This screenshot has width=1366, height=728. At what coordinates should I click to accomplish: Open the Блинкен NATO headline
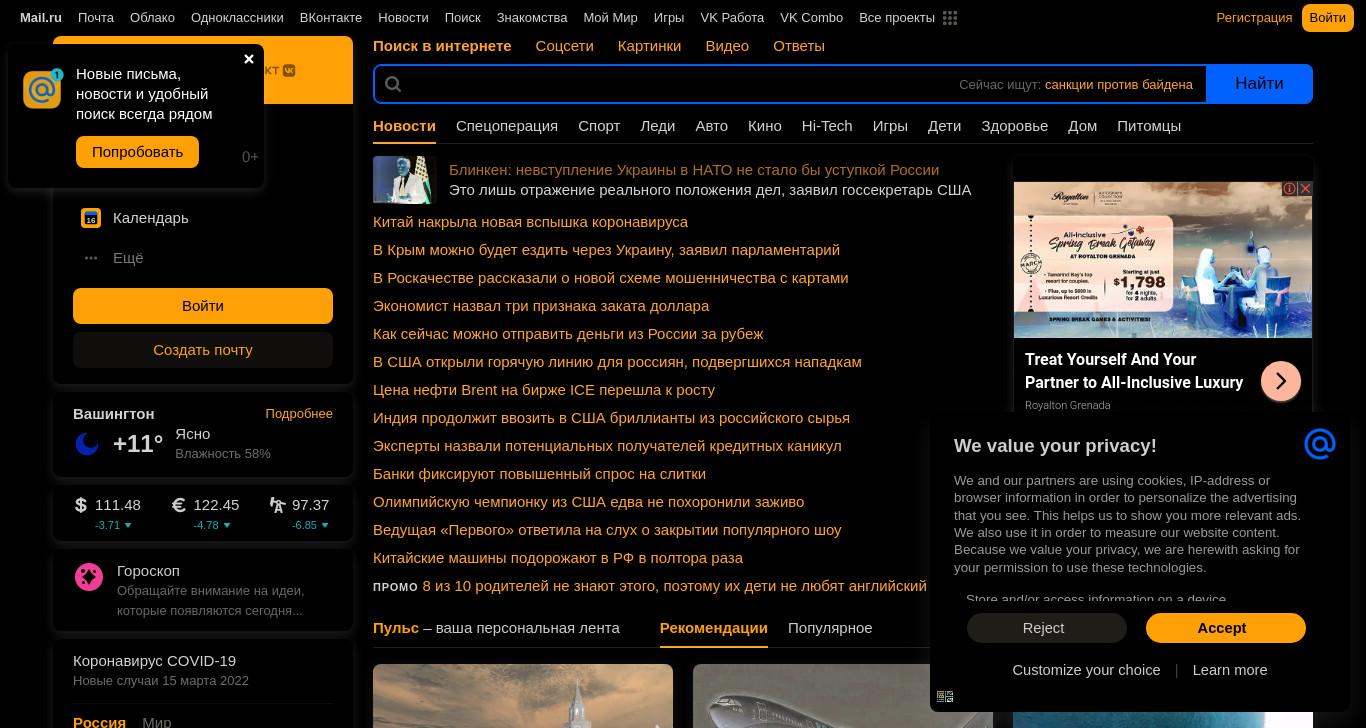pos(694,170)
